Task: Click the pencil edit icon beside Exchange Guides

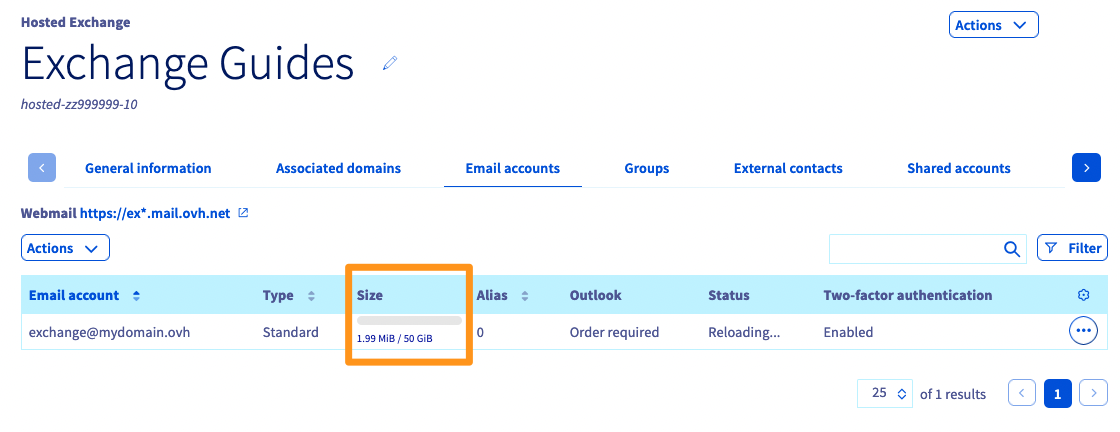Action: click(390, 64)
